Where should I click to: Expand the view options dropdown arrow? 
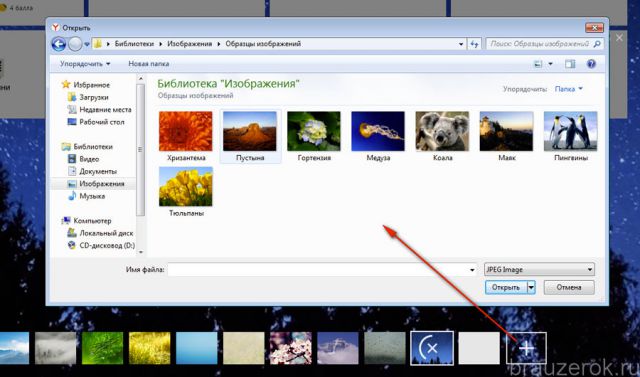coord(550,64)
